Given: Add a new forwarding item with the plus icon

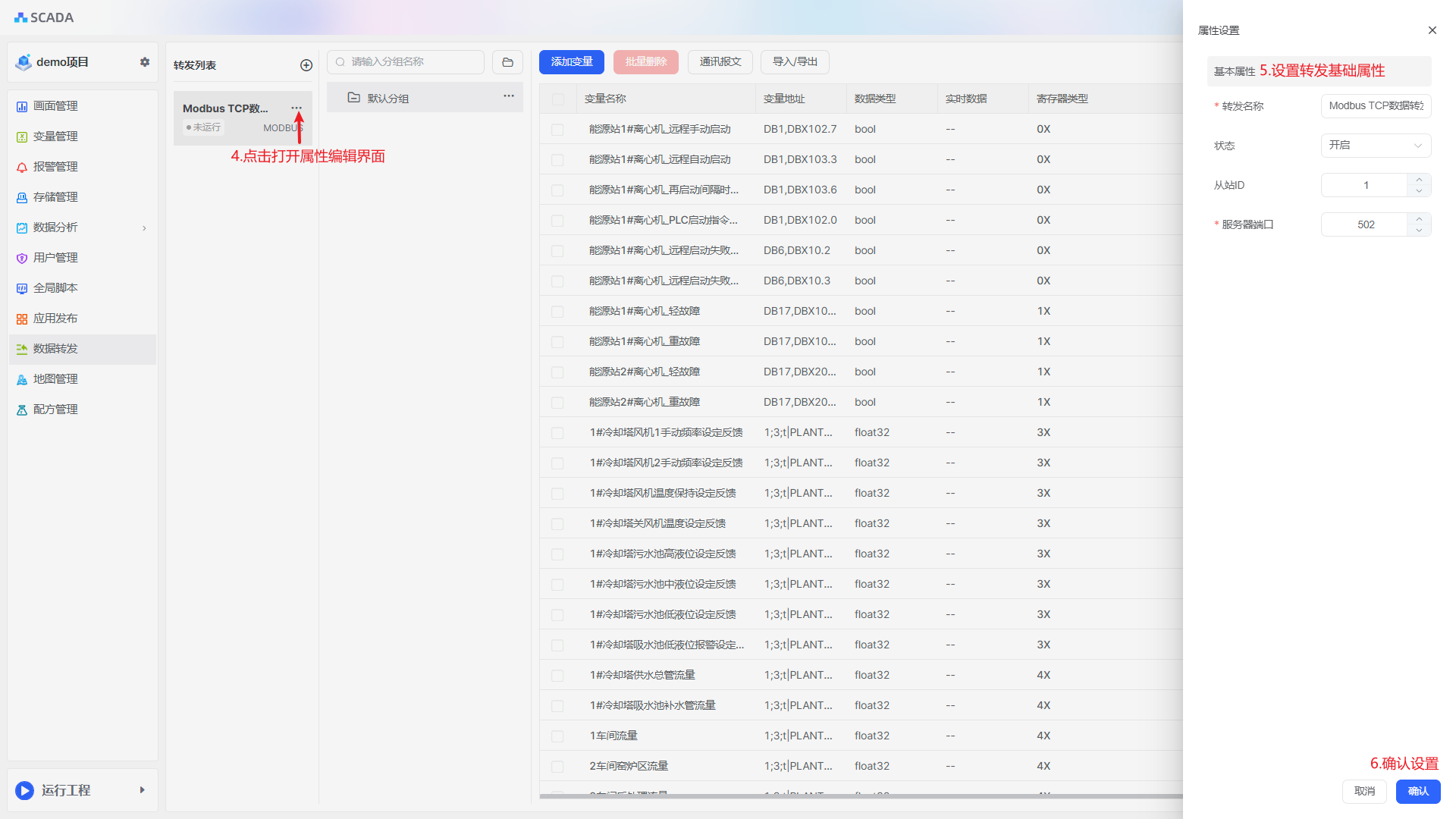Looking at the screenshot, I should pos(306,65).
